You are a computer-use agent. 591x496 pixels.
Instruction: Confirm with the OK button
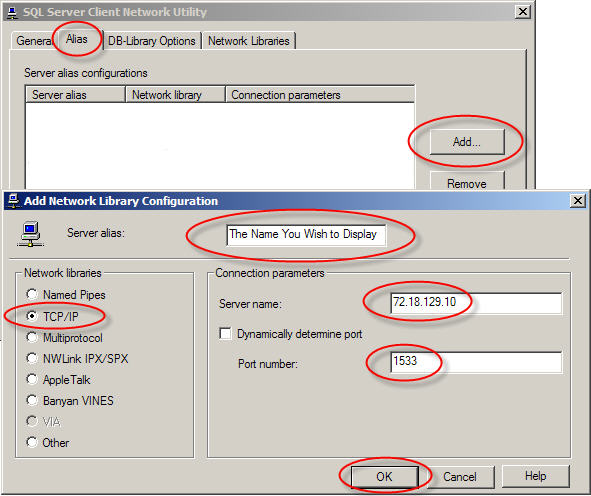pyautogui.click(x=384, y=477)
